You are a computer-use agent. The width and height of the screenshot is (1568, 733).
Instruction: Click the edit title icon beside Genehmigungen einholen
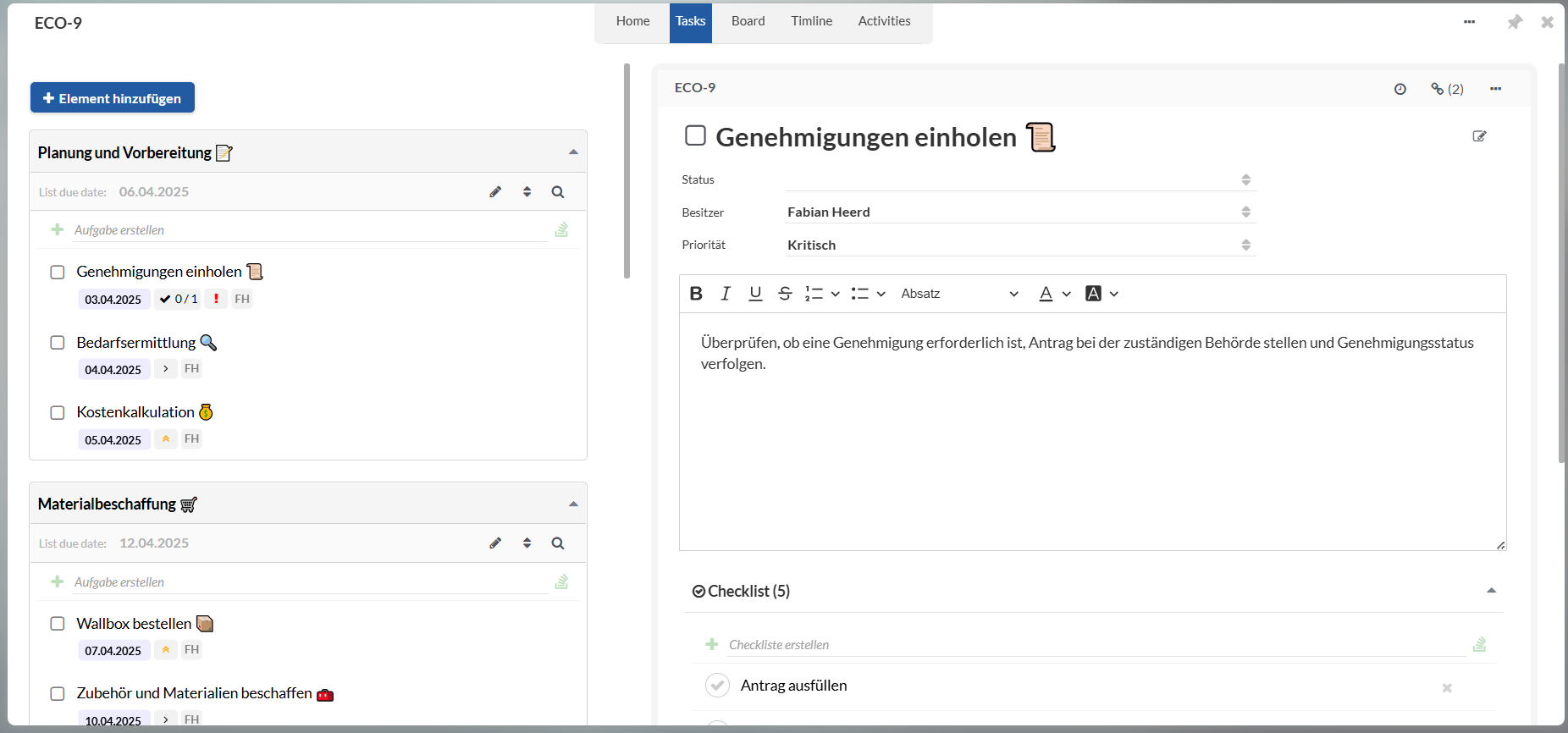[1479, 136]
